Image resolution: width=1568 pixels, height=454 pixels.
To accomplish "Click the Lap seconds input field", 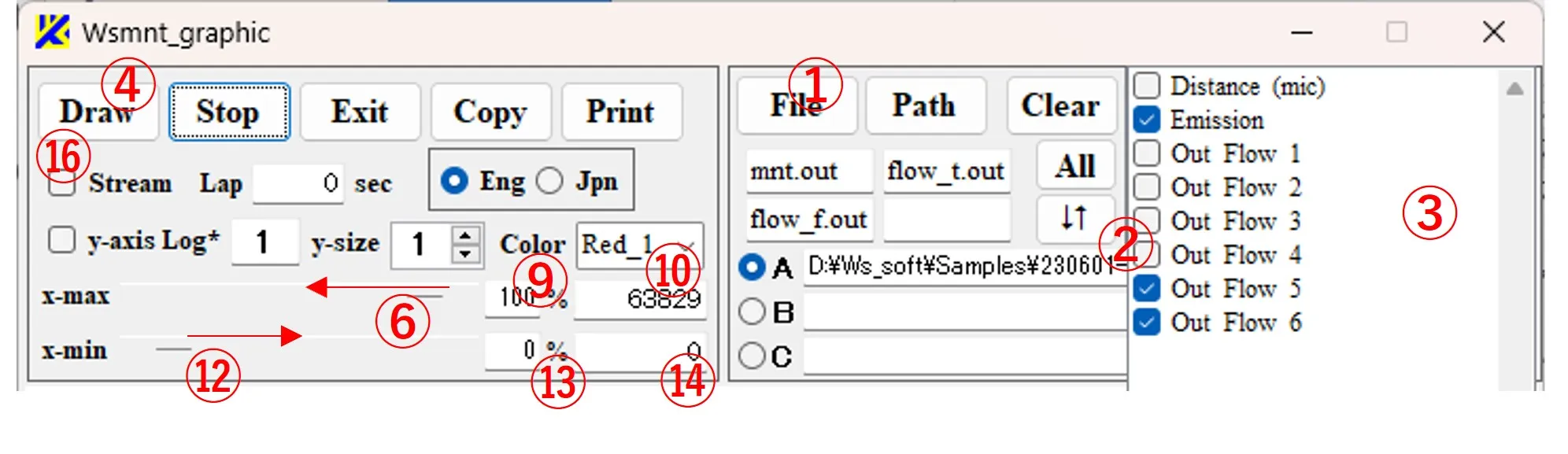I will [x=298, y=184].
